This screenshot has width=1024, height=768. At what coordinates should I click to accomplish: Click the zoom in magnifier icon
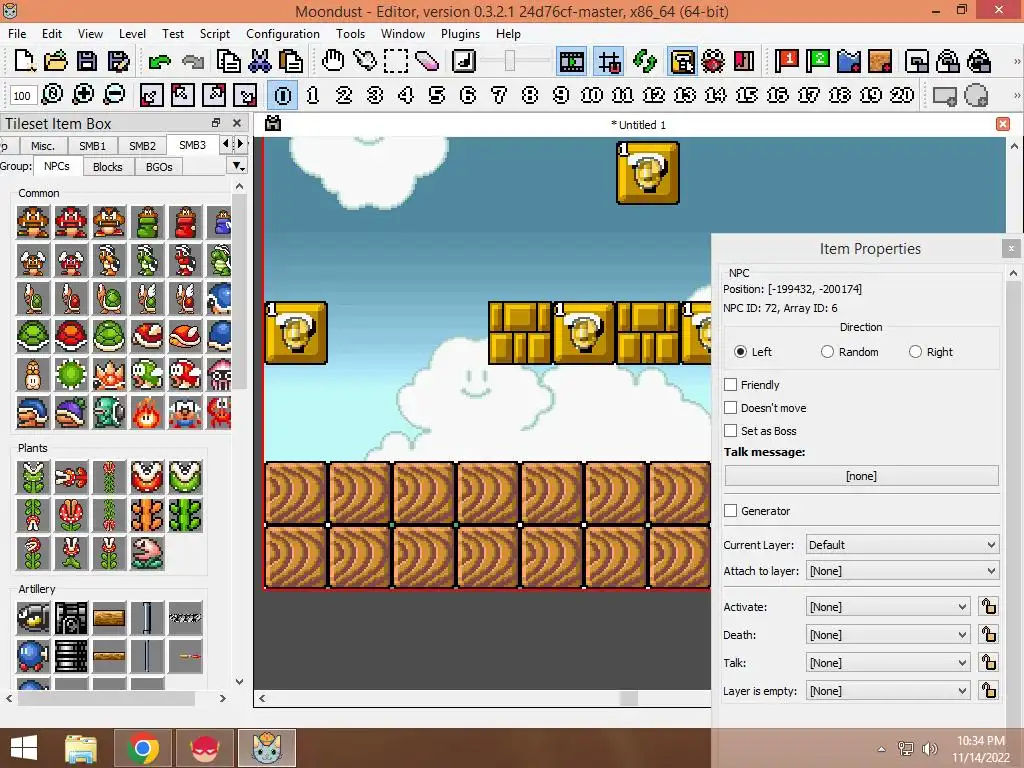click(83, 95)
